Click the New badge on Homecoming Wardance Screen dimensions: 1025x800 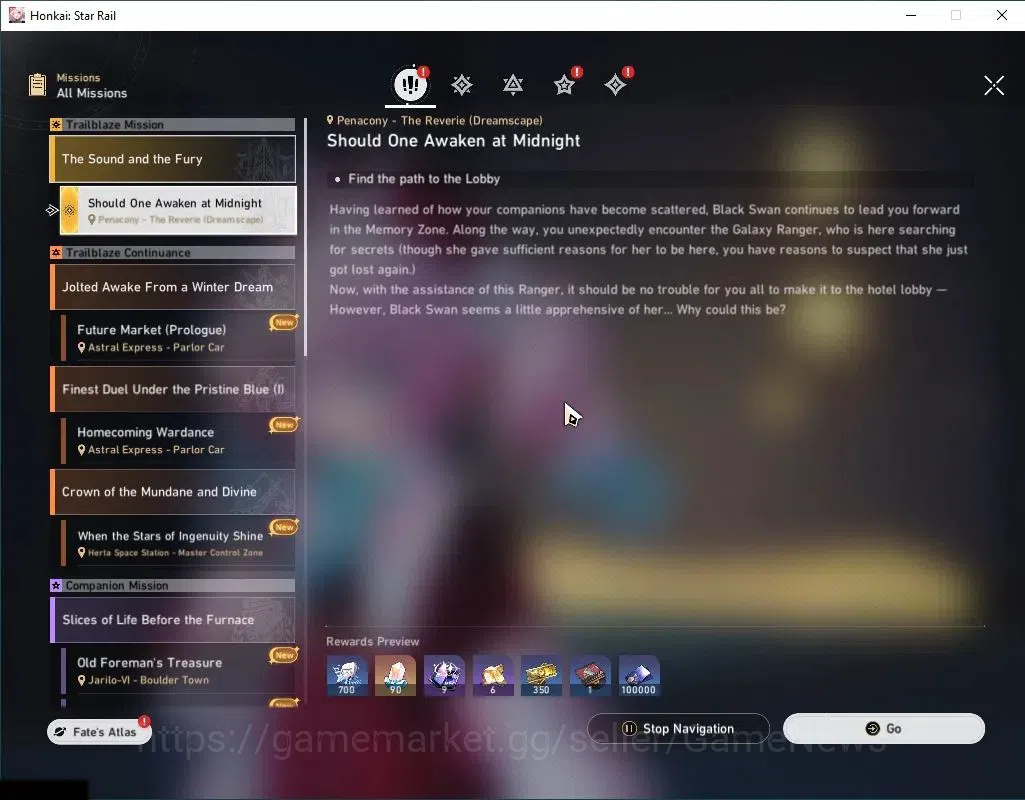[284, 424]
